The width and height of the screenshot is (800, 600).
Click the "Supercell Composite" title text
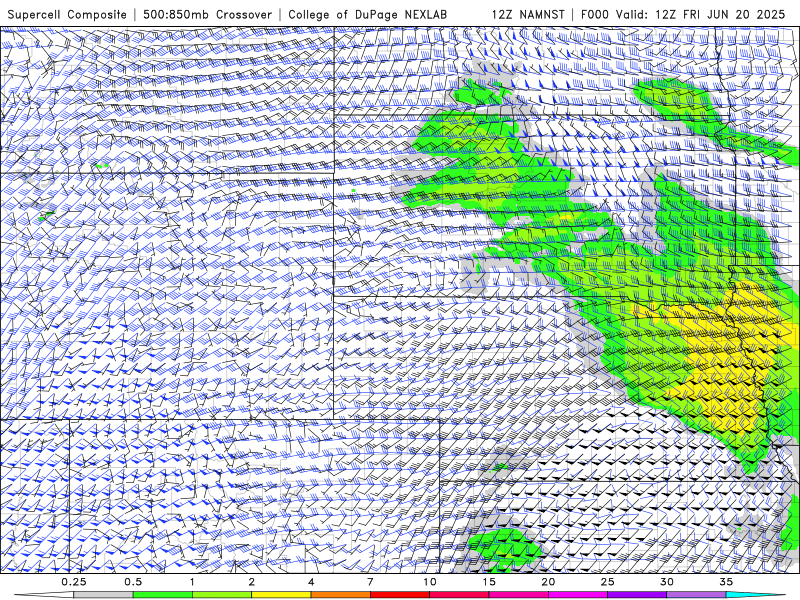pyautogui.click(x=67, y=14)
